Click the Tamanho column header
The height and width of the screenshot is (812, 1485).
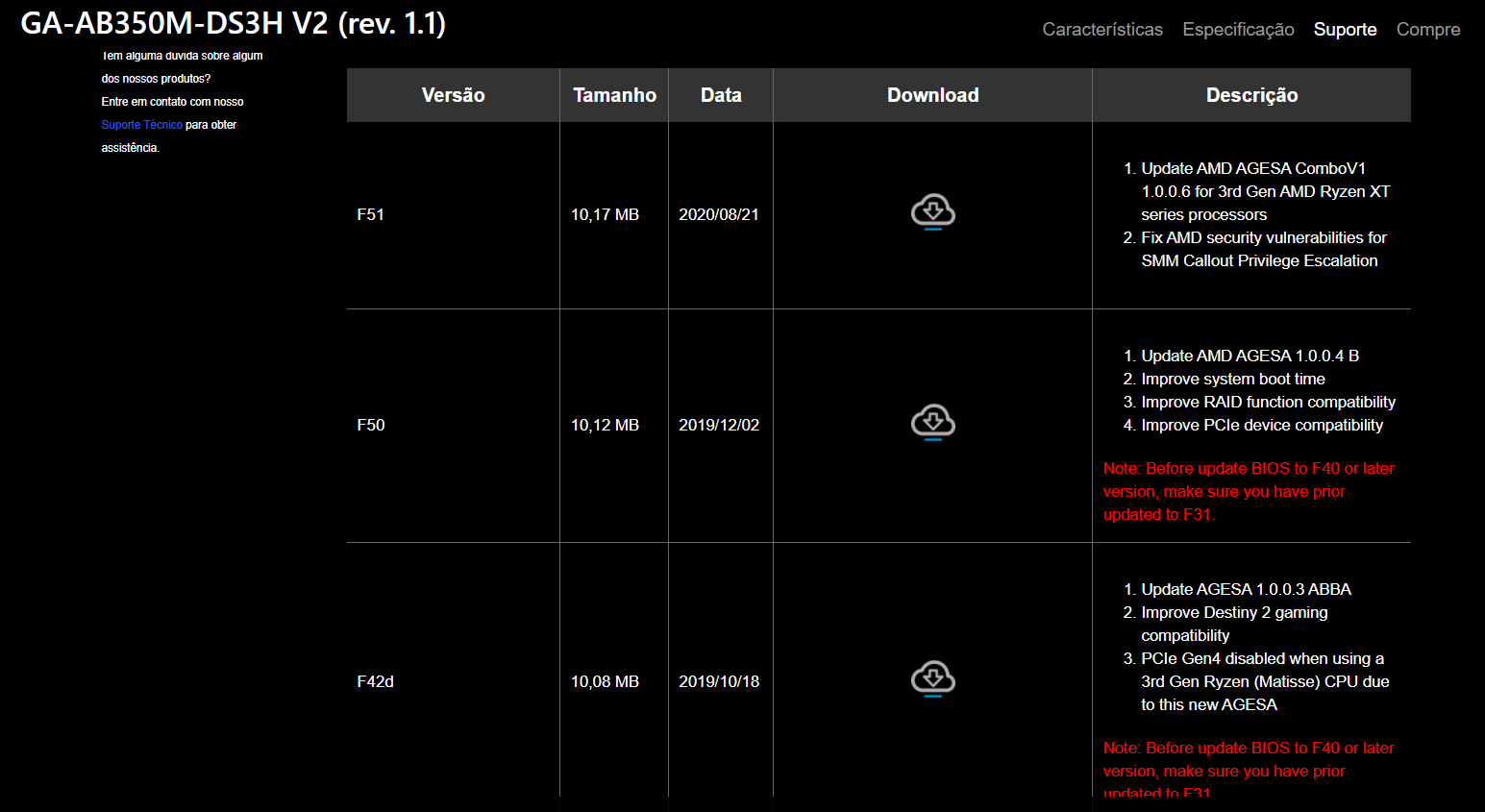(614, 95)
